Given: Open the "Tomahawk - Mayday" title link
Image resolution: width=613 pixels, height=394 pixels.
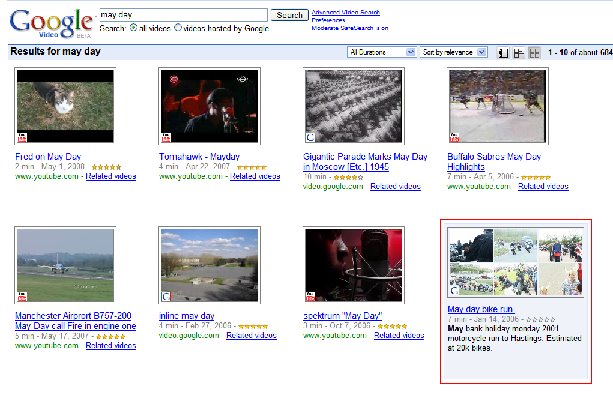Looking at the screenshot, I should 199,157.
